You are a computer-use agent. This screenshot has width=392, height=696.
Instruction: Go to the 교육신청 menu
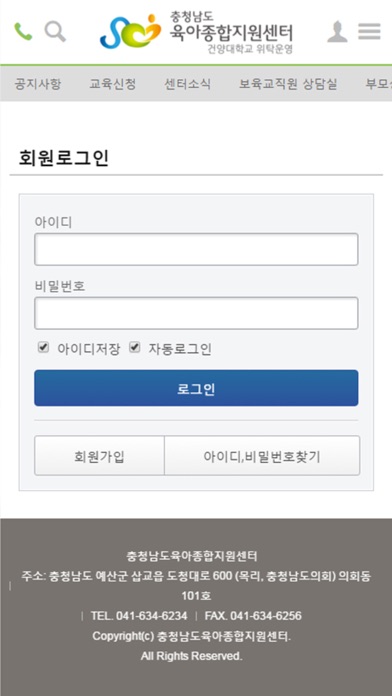pyautogui.click(x=112, y=84)
